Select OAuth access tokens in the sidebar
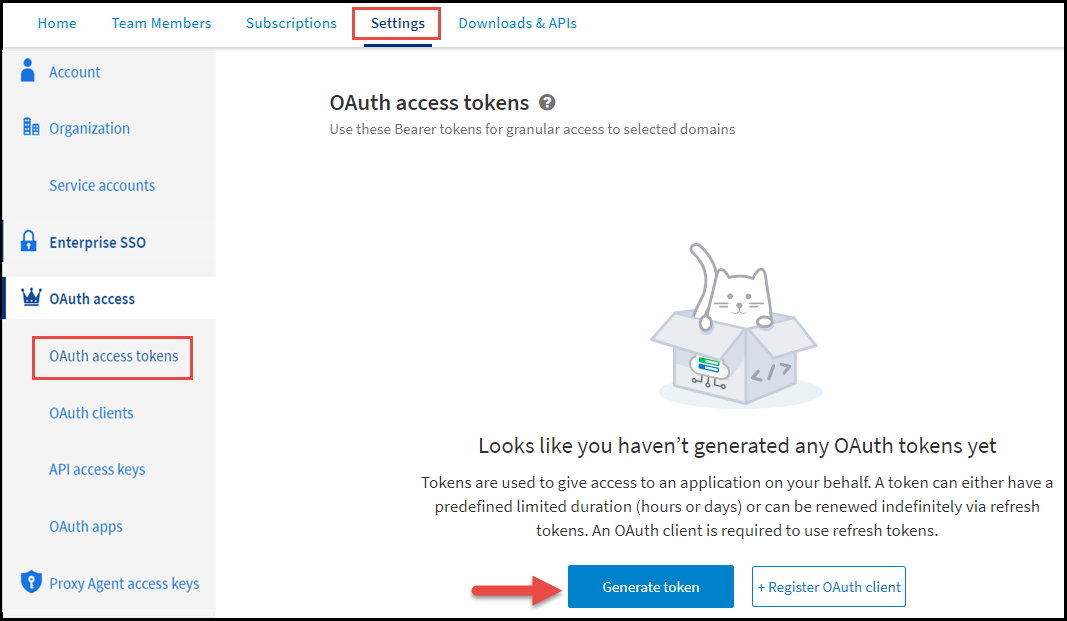This screenshot has width=1067, height=621. 112,356
